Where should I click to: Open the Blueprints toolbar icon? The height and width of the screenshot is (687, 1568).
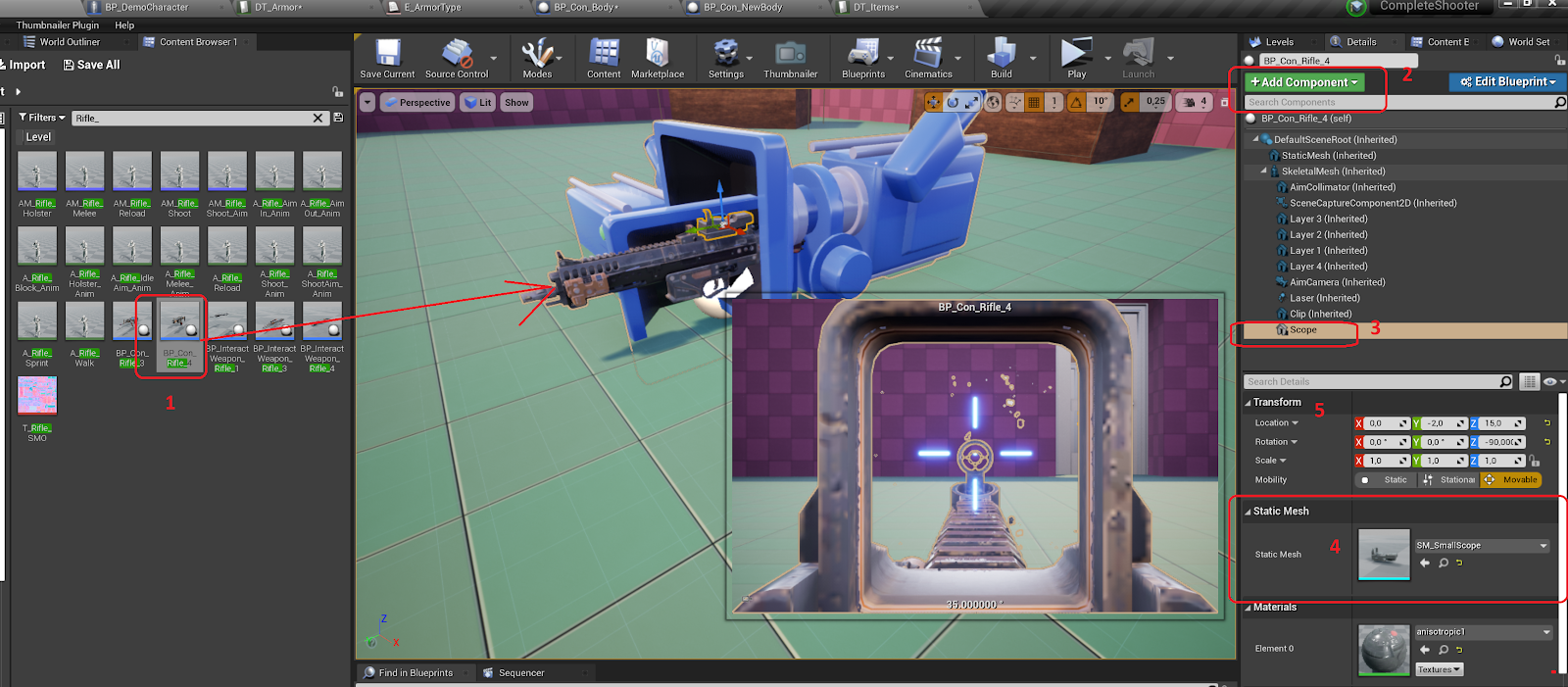(863, 58)
